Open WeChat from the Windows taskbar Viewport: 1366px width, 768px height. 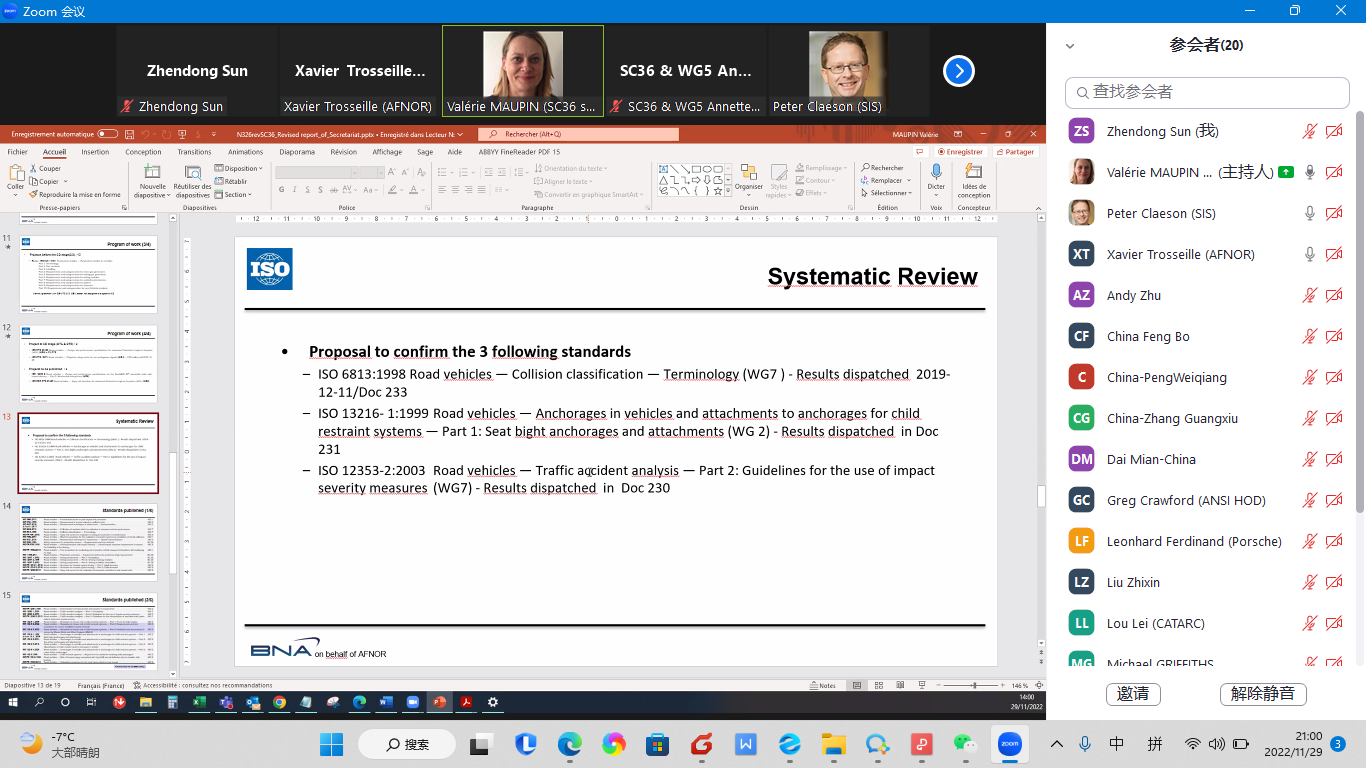[965, 744]
